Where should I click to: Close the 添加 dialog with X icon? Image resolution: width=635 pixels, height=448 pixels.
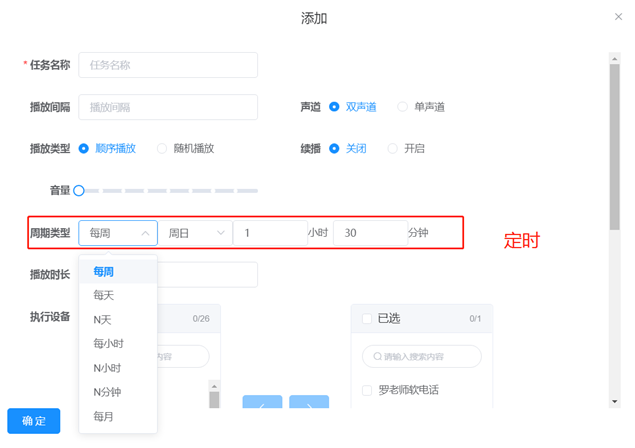618,17
